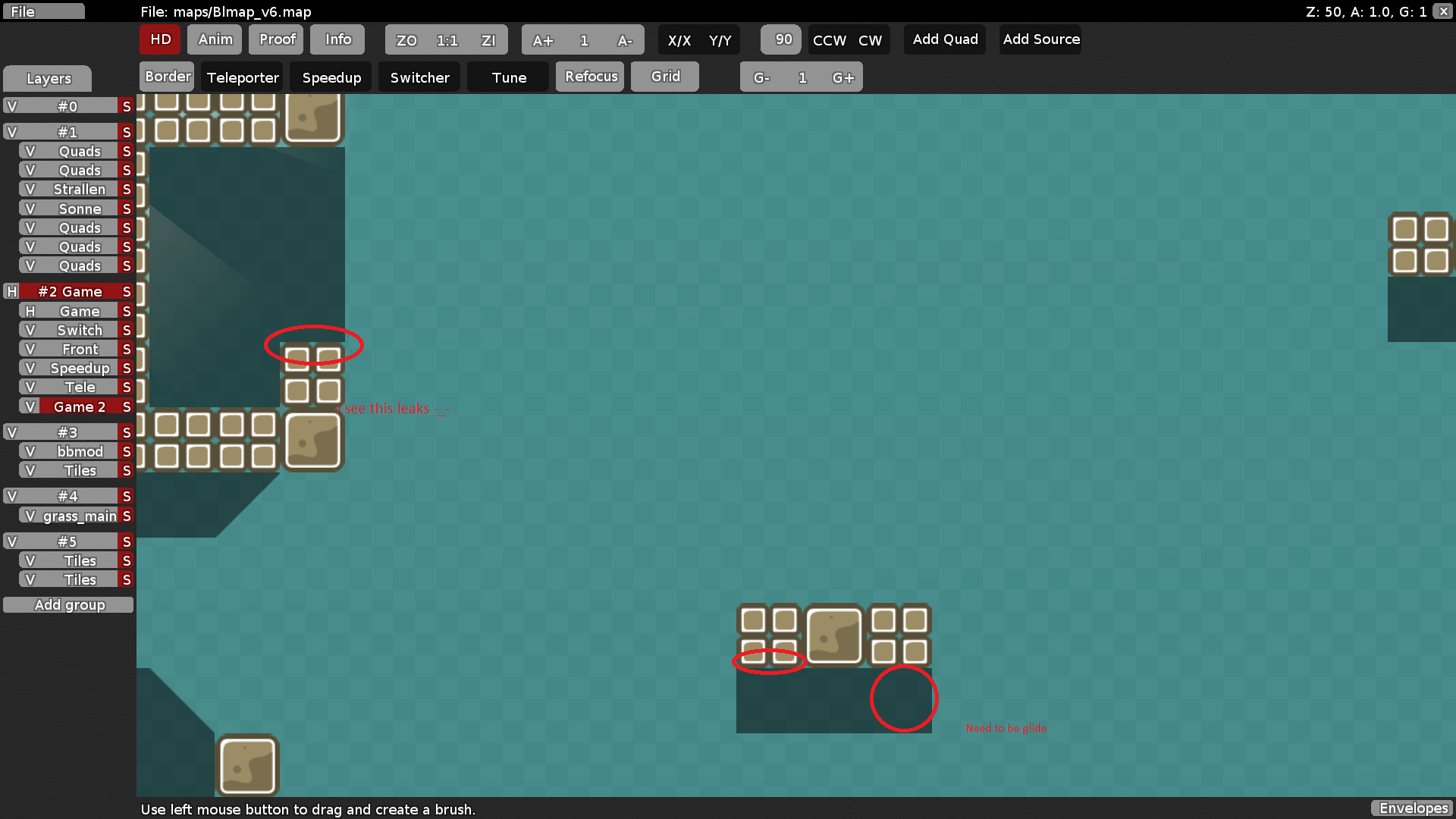1456x819 pixels.
Task: Increase grid size with G+
Action: [844, 77]
